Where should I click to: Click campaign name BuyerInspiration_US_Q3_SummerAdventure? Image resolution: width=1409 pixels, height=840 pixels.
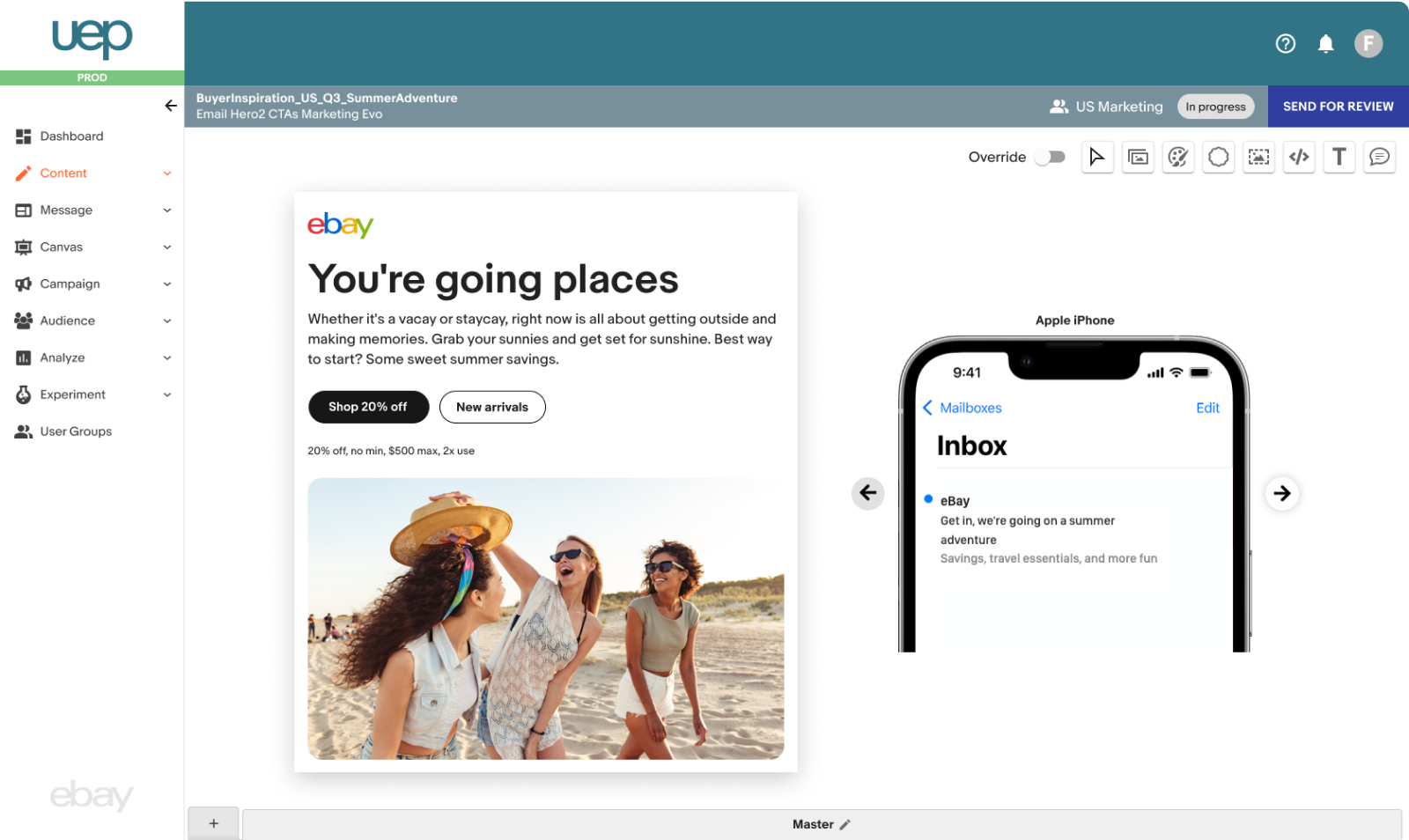(327, 98)
